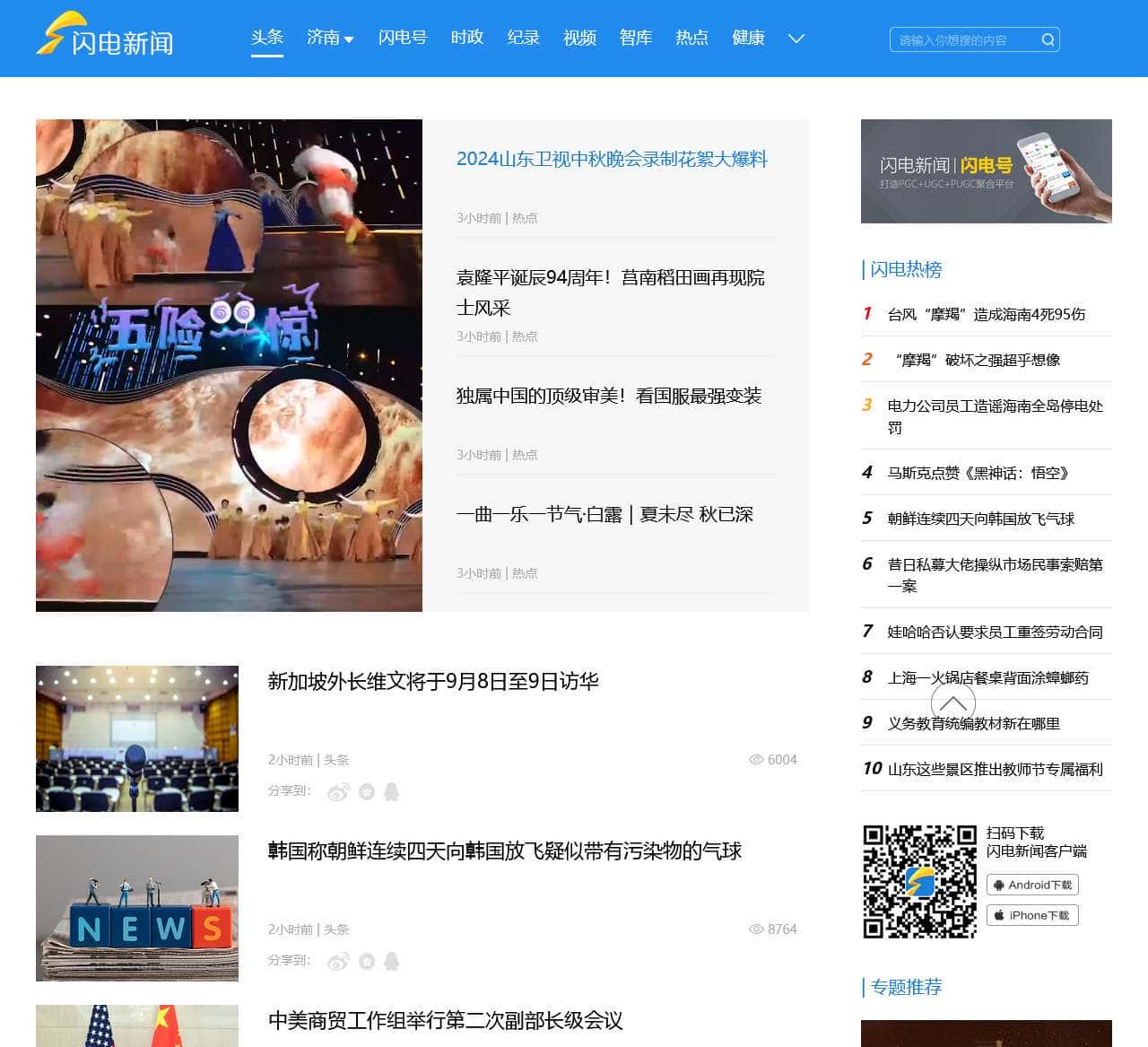Share 新加坡外长访华 article to 微博
The image size is (1148, 1047).
338,792
